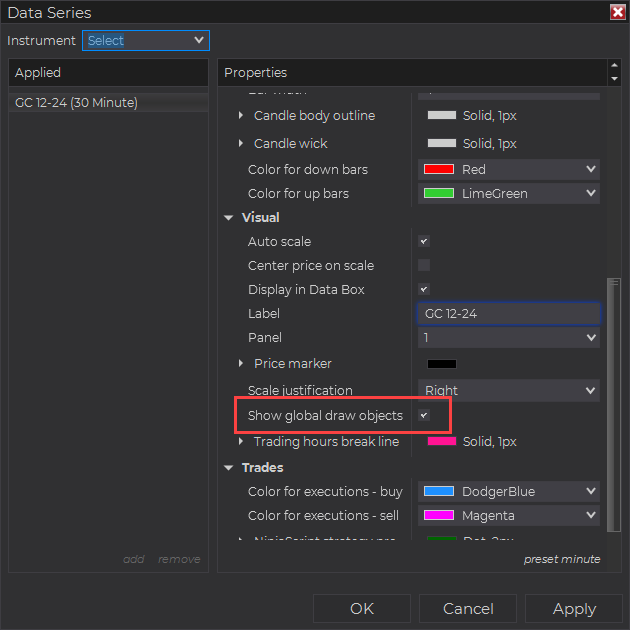Expand Candle body outline settings
The image size is (630, 630).
click(241, 116)
